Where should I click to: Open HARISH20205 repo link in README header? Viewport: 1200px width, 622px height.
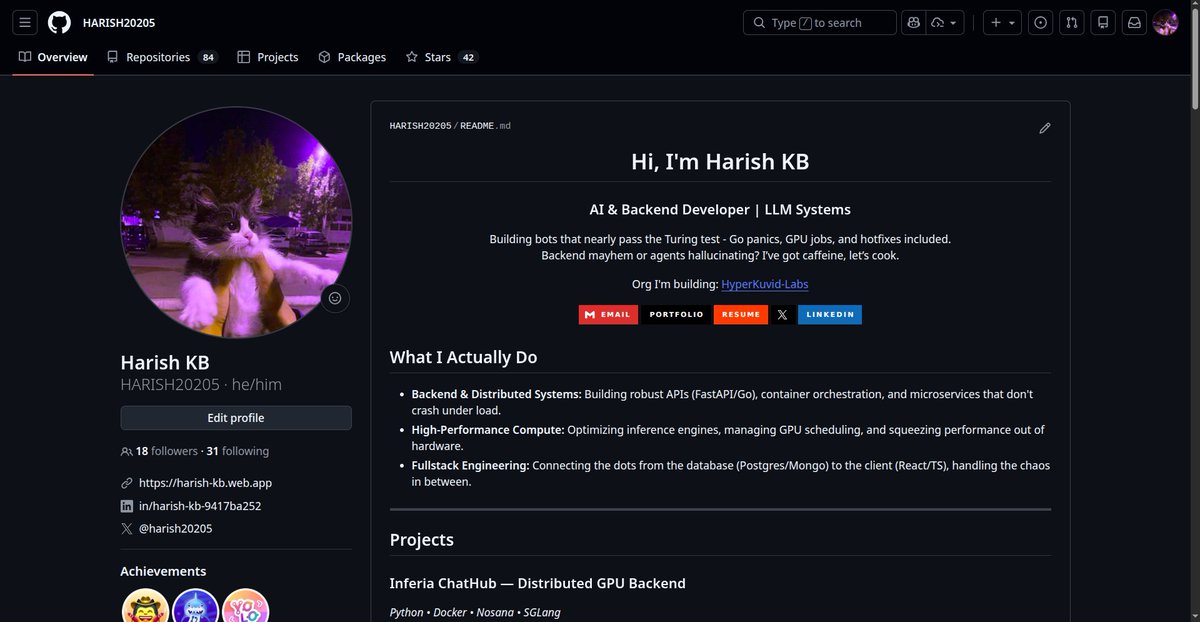[x=421, y=126]
